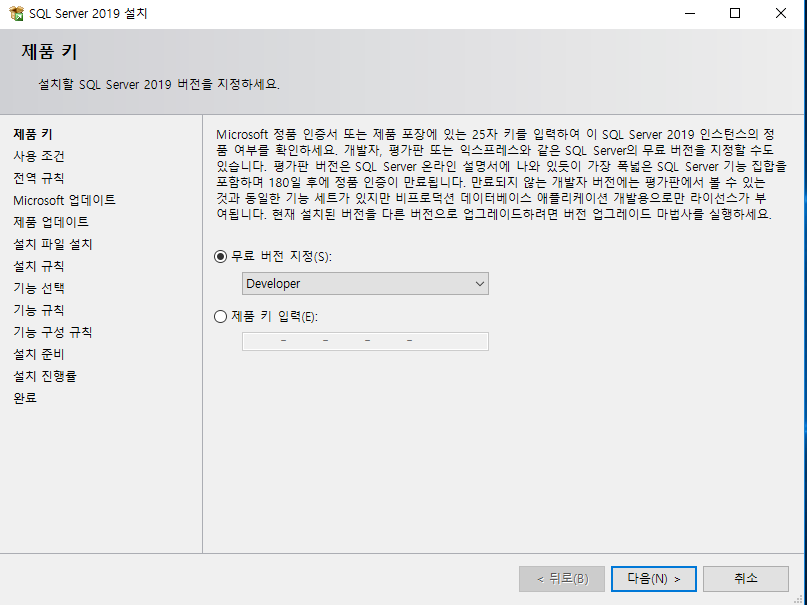
Task: Click the 기능 선택 step text
Action: 39,288
